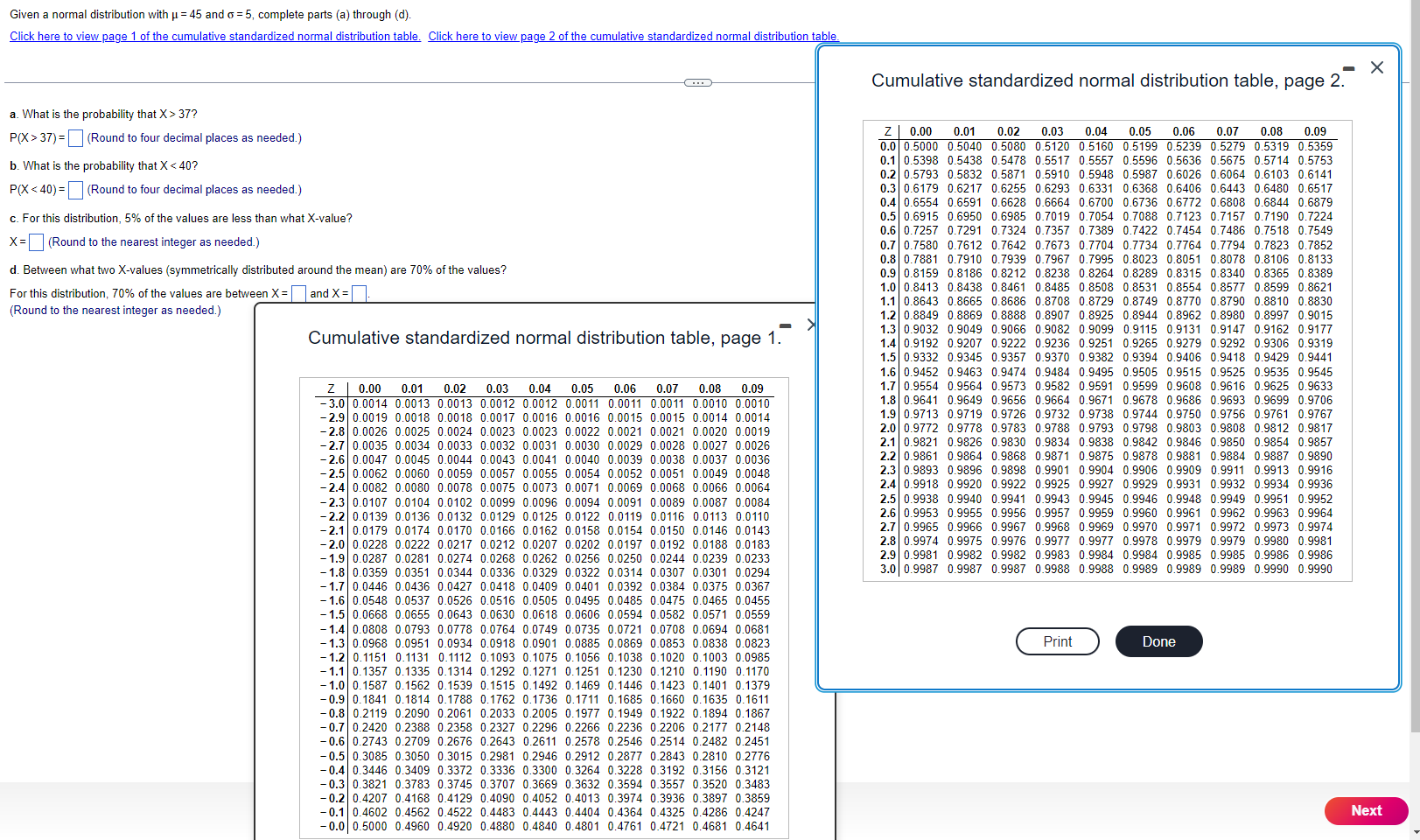Click the 0.0228 cell in page 1 table
Image resolution: width=1420 pixels, height=840 pixels.
click(x=370, y=544)
